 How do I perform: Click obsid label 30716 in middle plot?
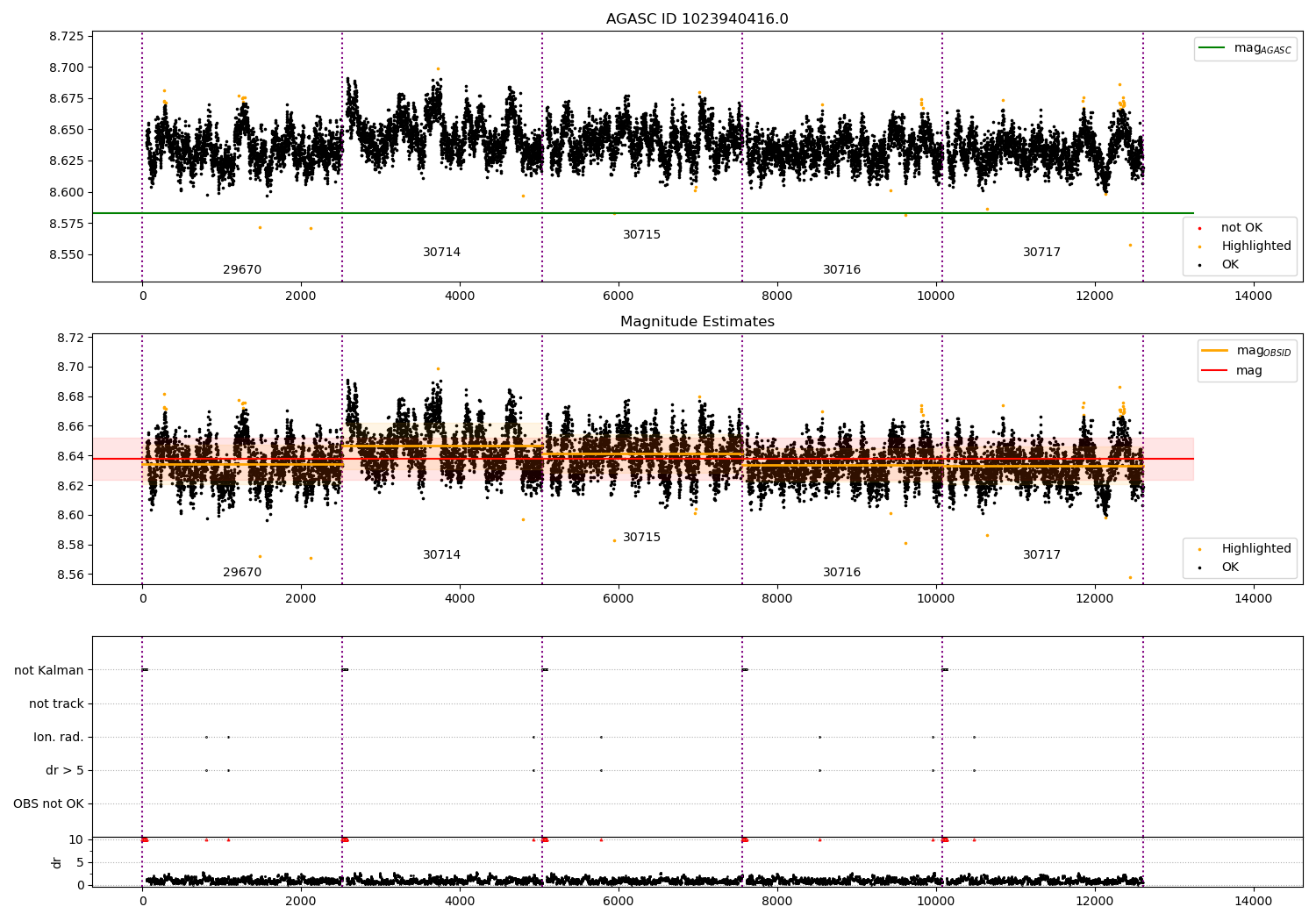(841, 573)
